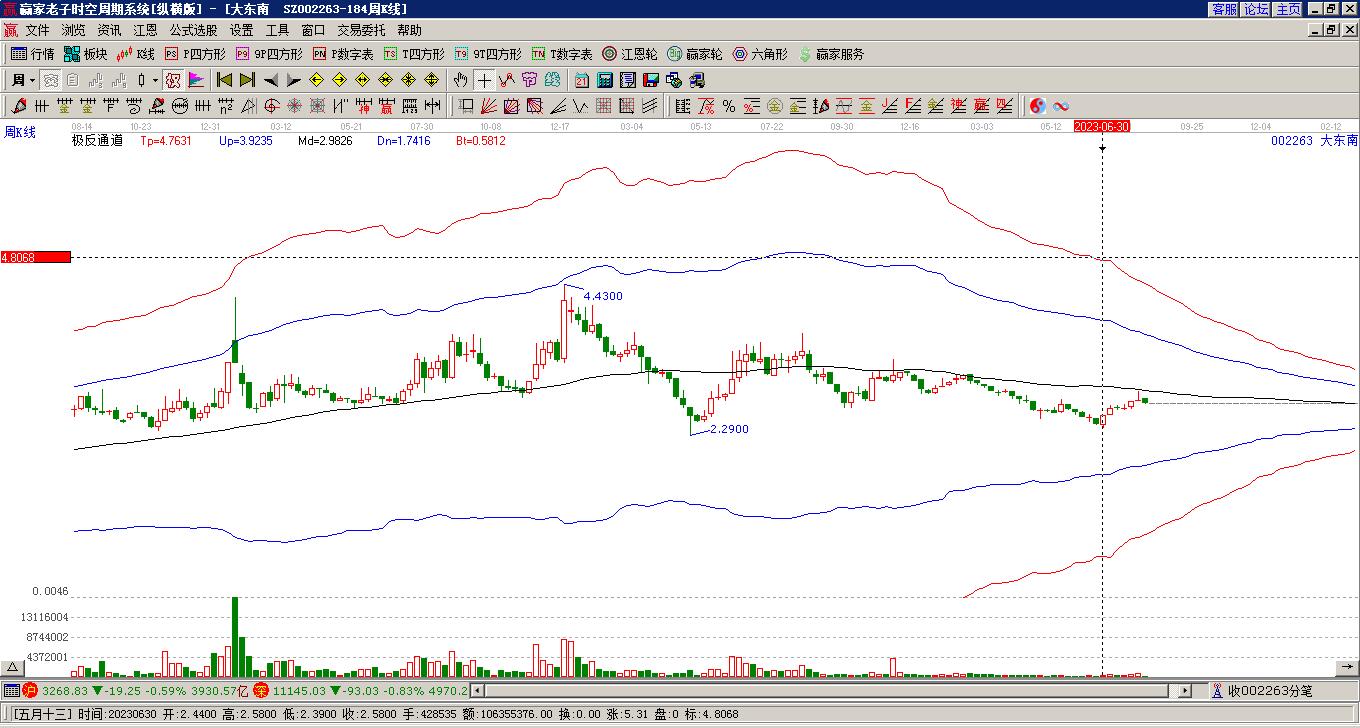Viewport: 1360px width, 728px height.
Task: Select the hand pan tool
Action: coord(461,80)
